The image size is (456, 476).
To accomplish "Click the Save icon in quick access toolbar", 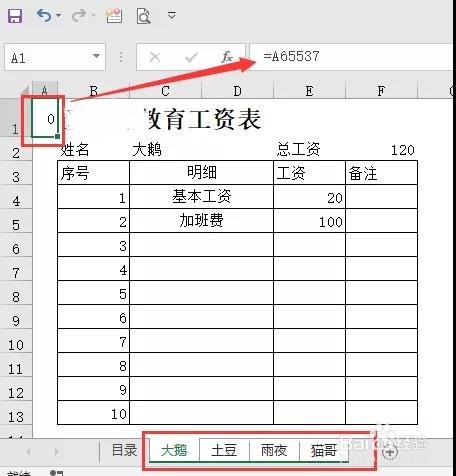I will pos(15,15).
